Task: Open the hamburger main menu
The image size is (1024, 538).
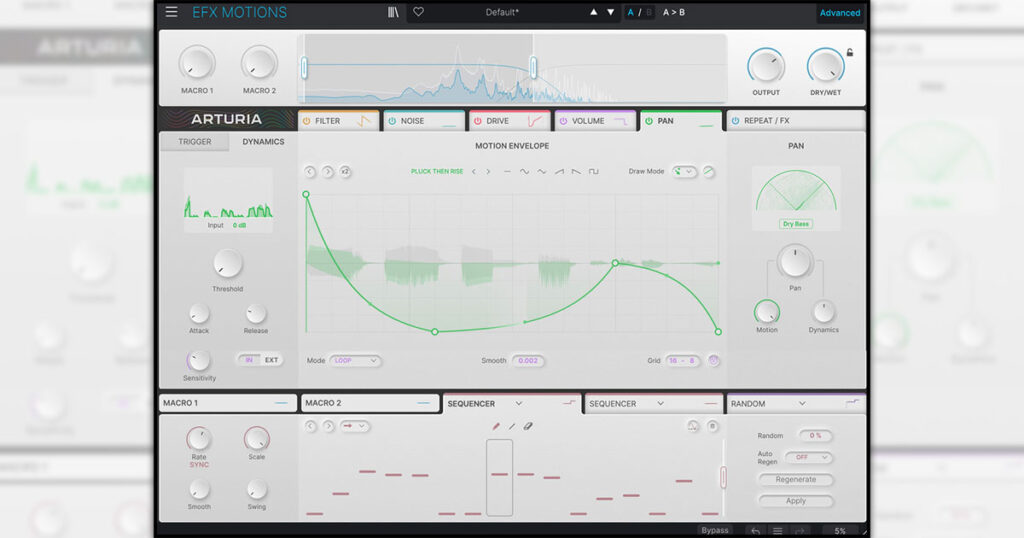Action: [x=171, y=12]
